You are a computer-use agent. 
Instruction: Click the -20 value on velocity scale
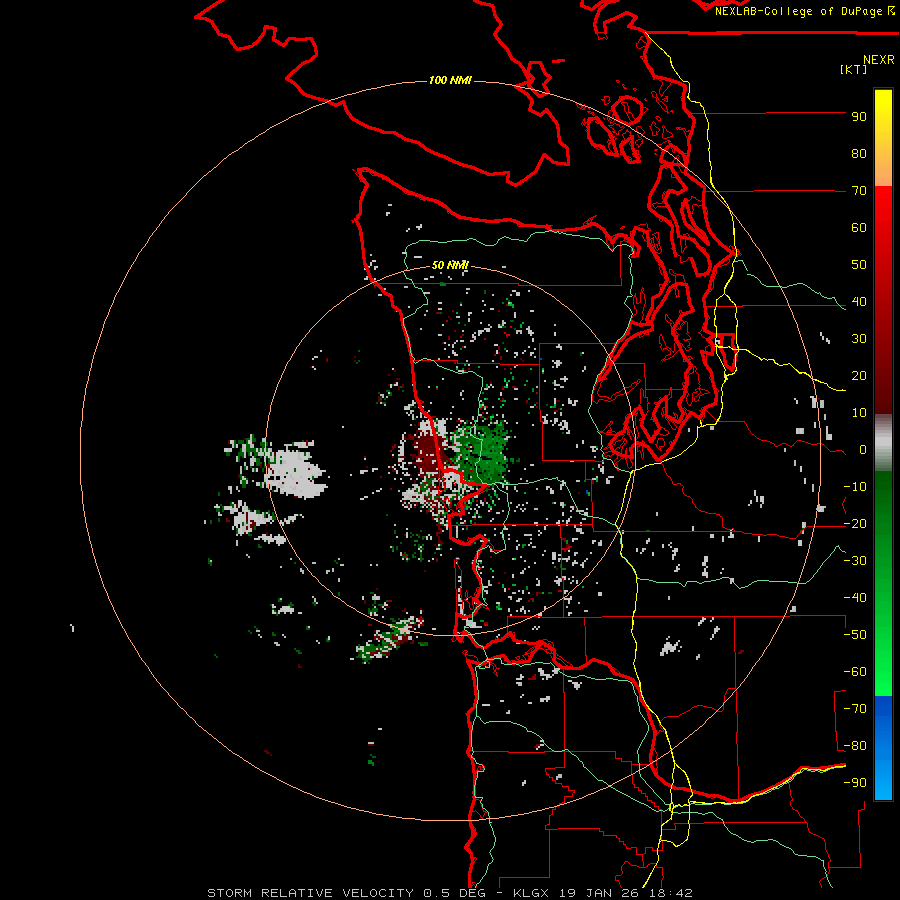click(855, 524)
